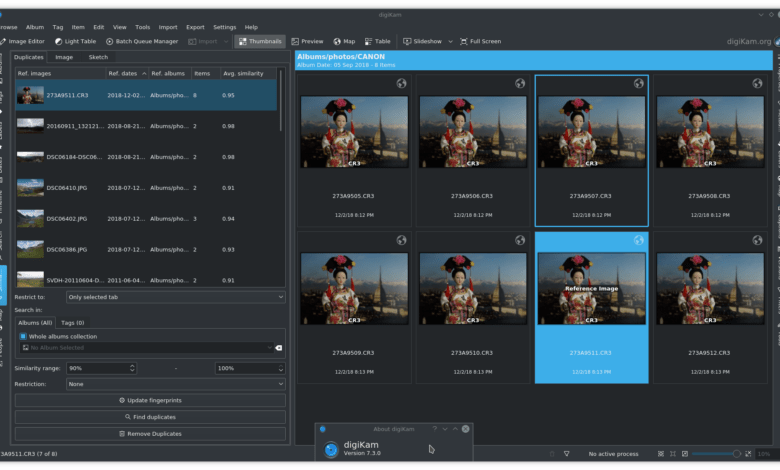This screenshot has width=780, height=470.
Task: Select the 20160911_132121 reference image row
Action: tap(146, 126)
